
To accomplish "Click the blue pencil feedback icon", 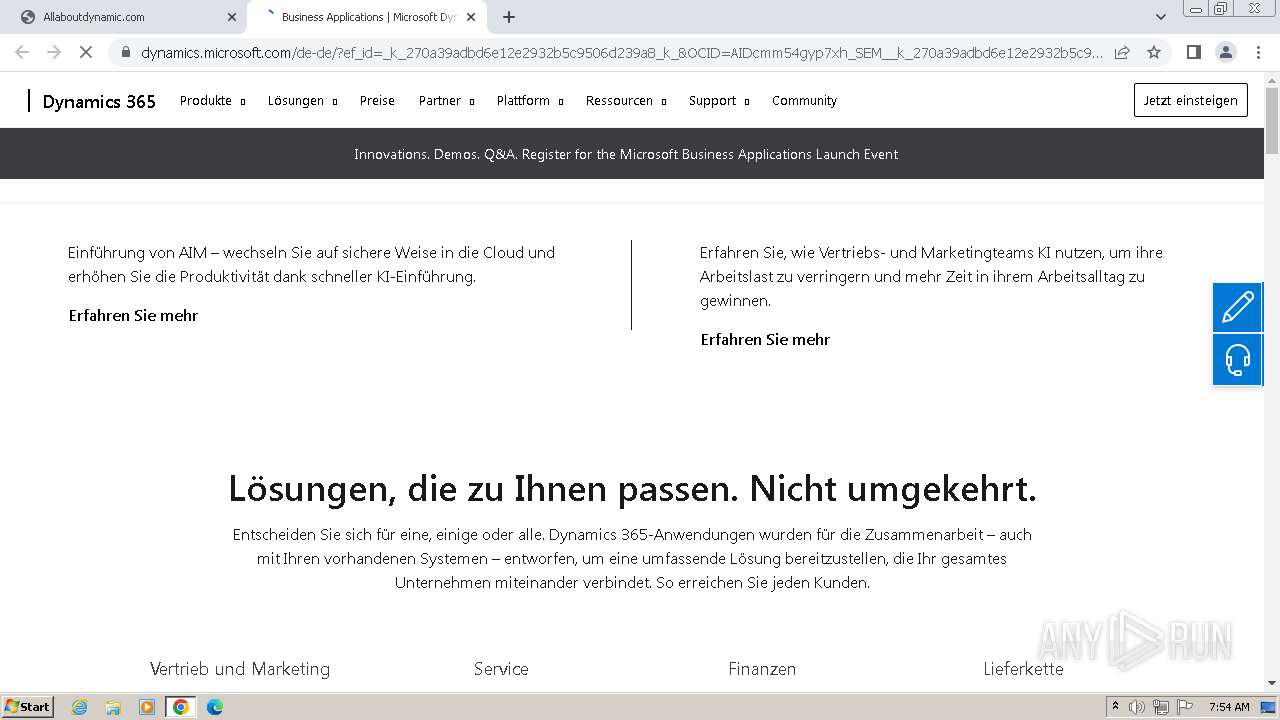I will pyautogui.click(x=1238, y=308).
